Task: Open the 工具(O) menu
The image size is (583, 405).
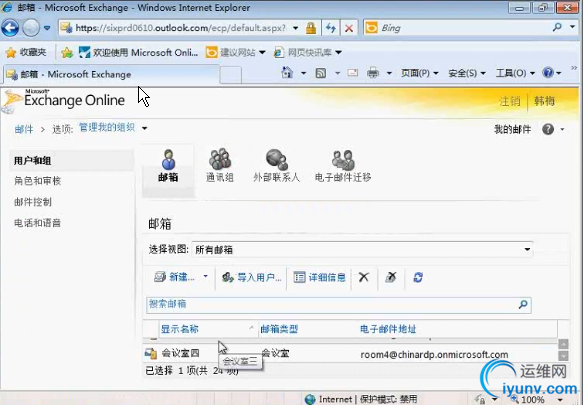Action: 515,73
